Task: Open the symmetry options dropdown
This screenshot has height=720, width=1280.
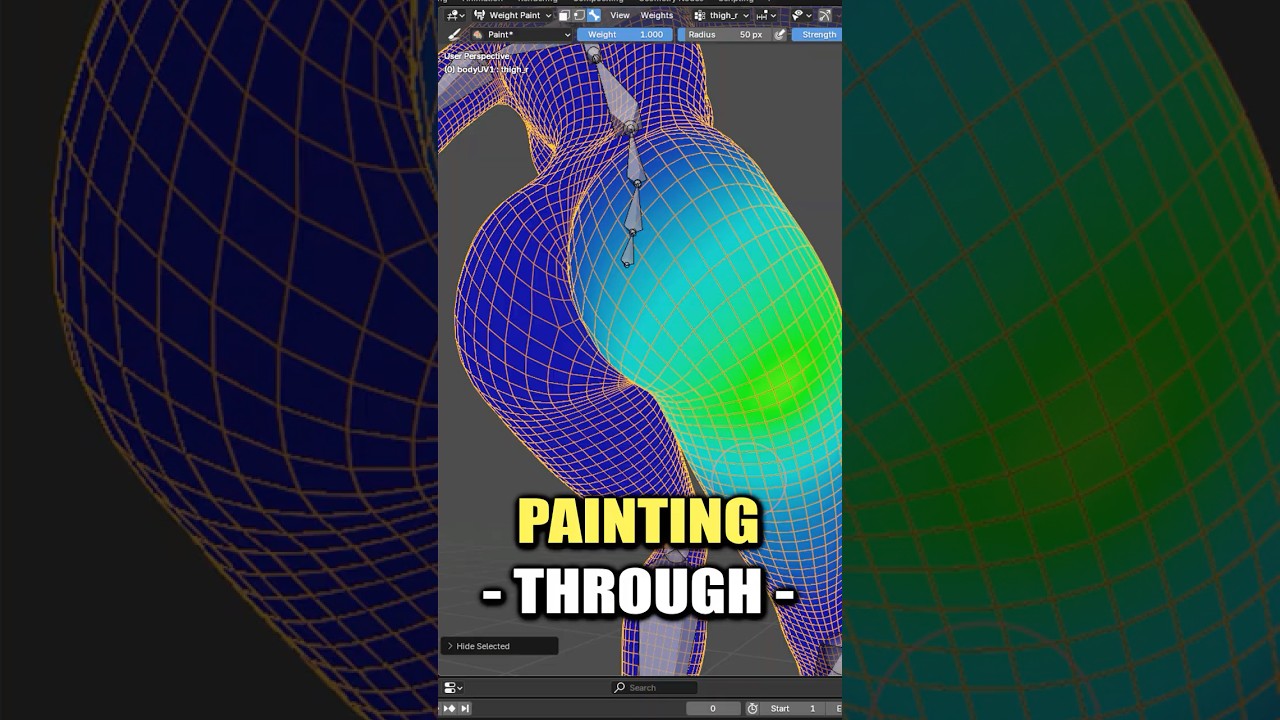Action: coord(767,15)
